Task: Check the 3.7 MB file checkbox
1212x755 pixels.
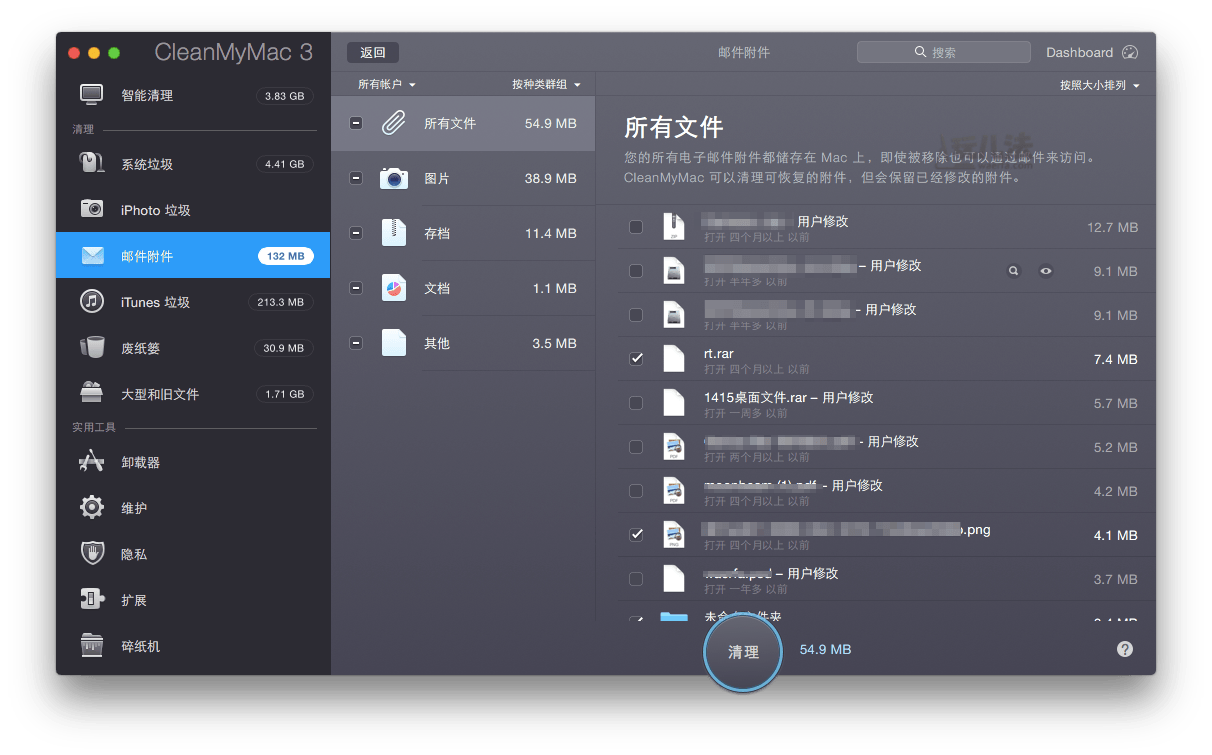Action: click(636, 578)
